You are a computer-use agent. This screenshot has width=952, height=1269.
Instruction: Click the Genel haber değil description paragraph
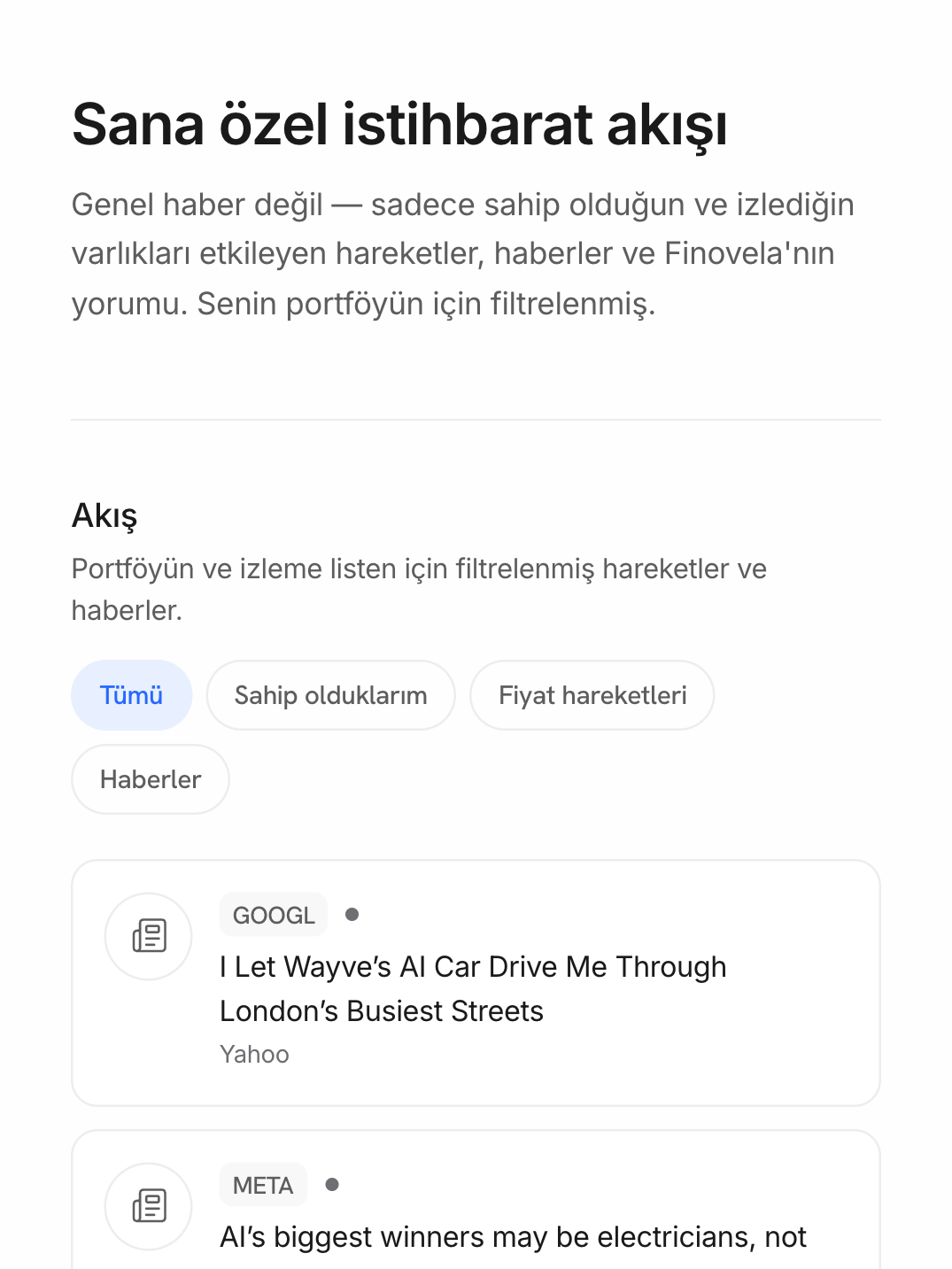(463, 254)
